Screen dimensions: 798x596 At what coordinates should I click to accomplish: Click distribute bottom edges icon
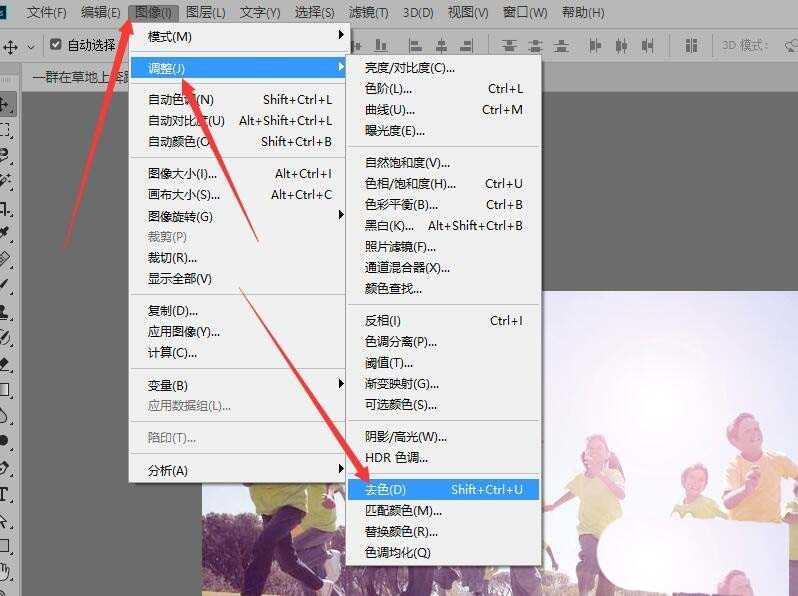point(561,46)
